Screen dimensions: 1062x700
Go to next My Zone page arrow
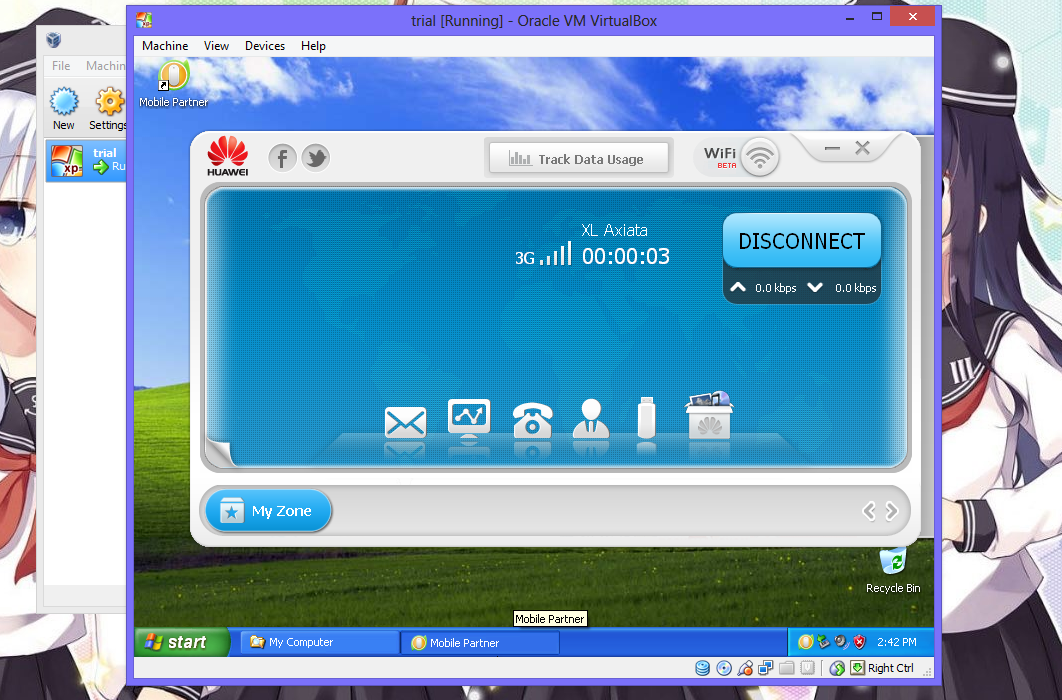(x=892, y=511)
